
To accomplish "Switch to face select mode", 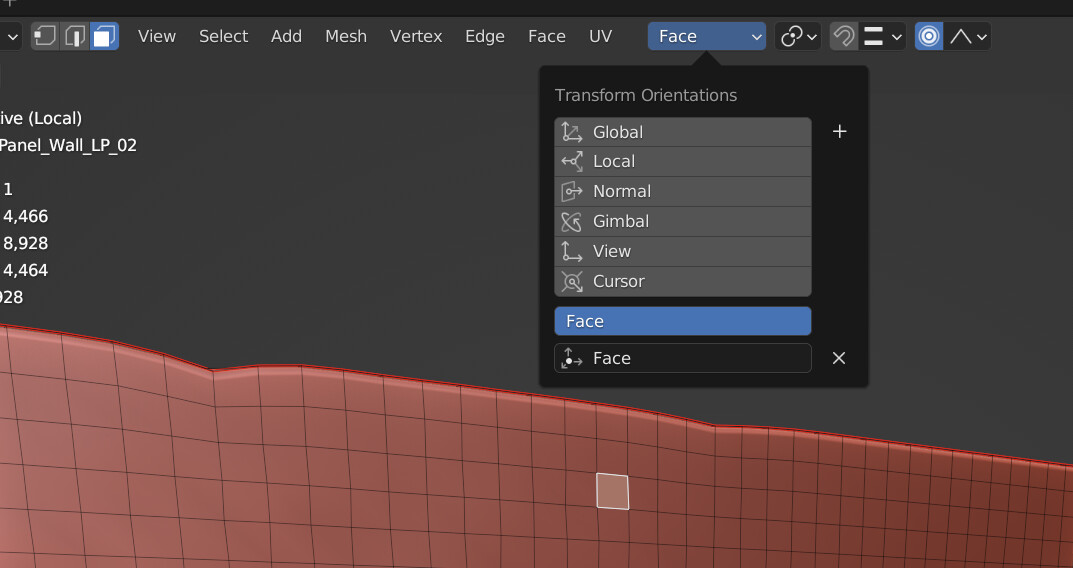I will pyautogui.click(x=104, y=36).
